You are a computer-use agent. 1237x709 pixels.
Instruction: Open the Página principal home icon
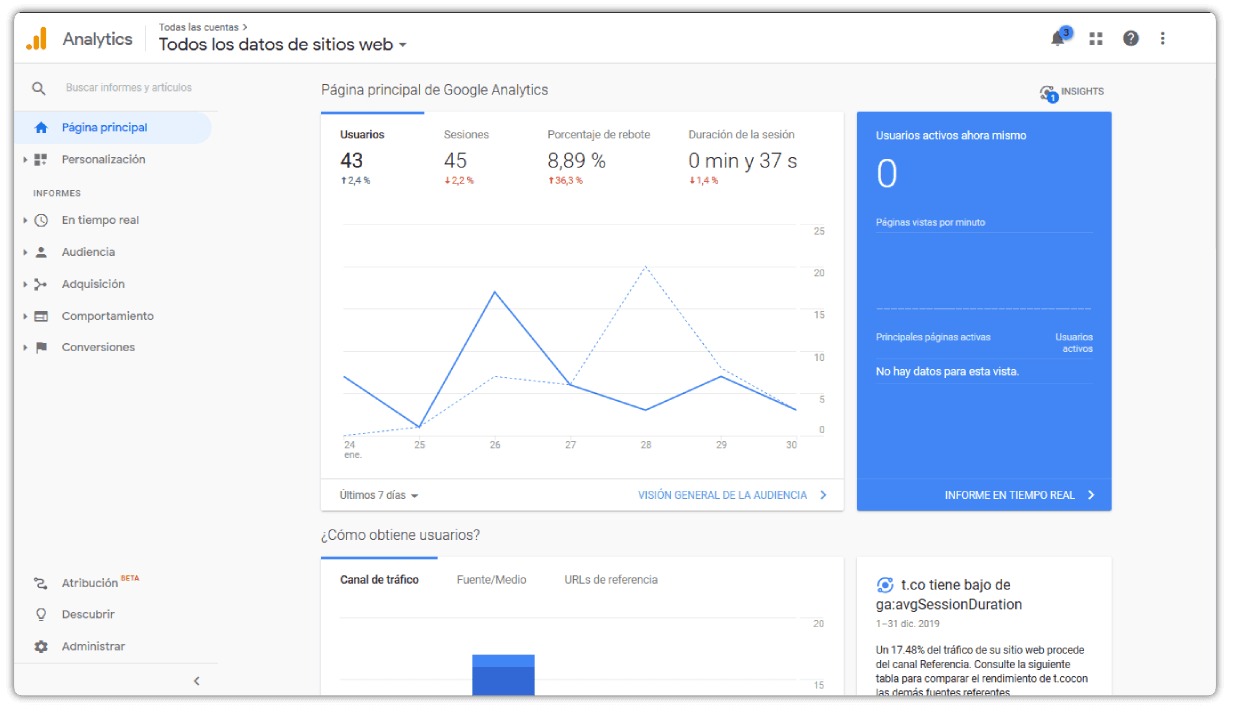coord(39,127)
